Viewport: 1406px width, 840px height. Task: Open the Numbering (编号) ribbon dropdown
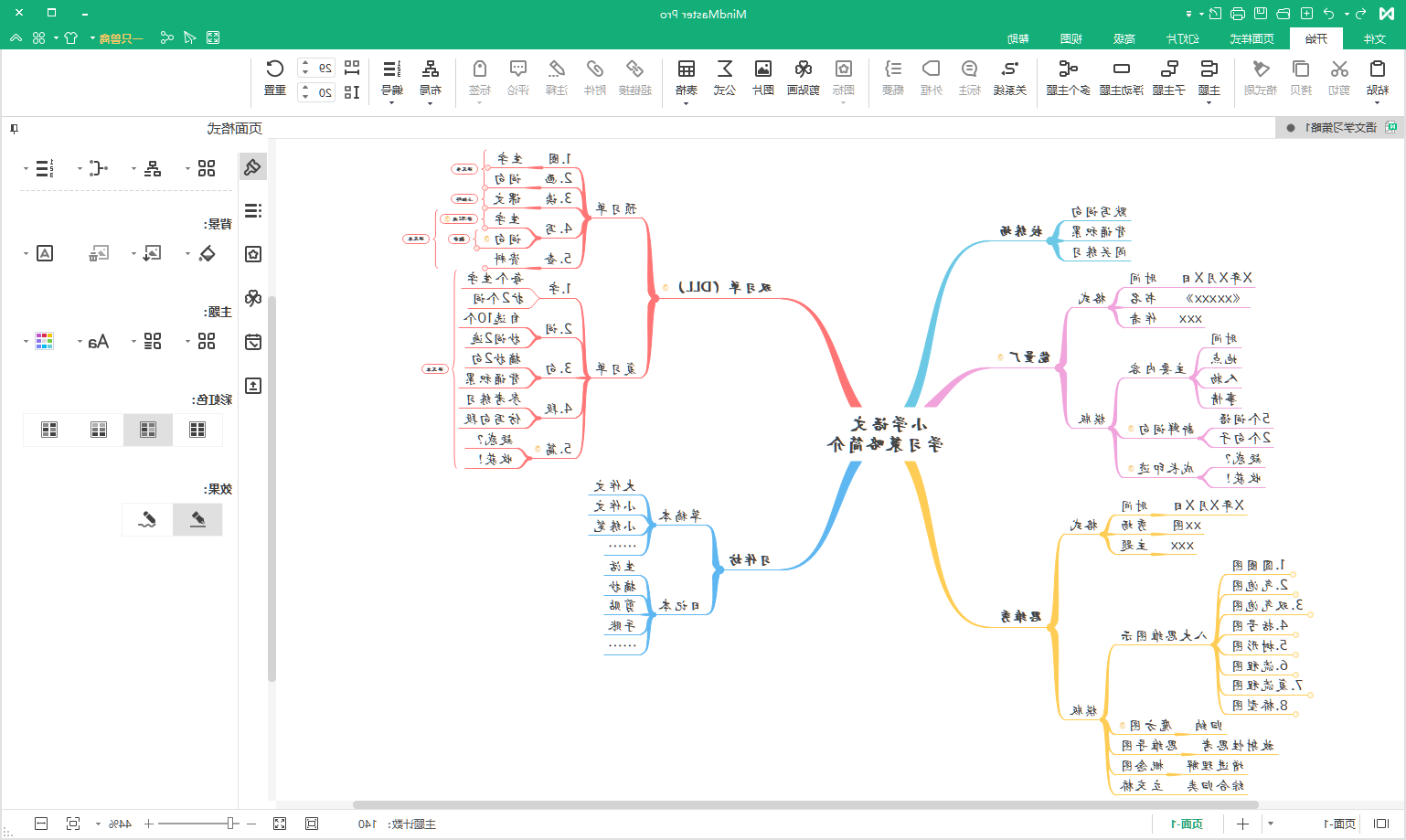tap(391, 102)
